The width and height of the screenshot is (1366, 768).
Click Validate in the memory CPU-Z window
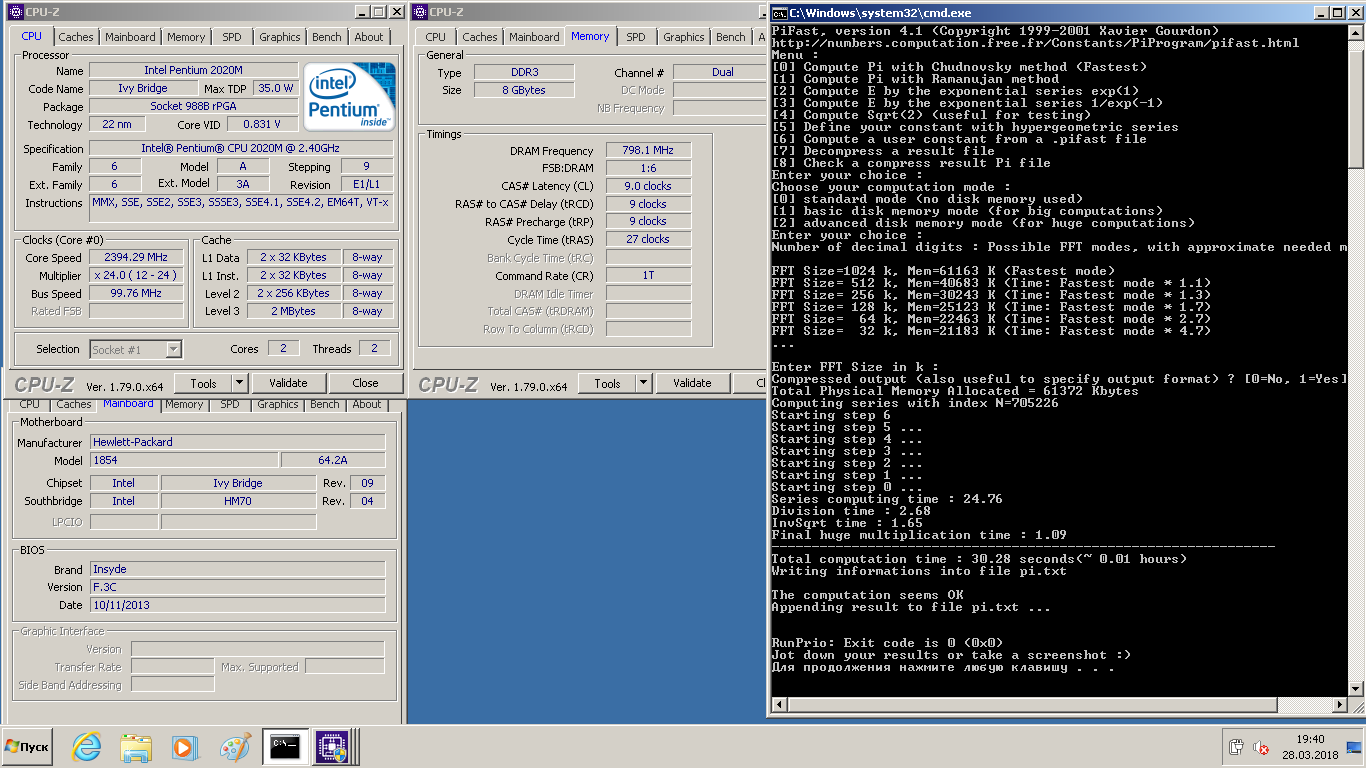coord(692,383)
